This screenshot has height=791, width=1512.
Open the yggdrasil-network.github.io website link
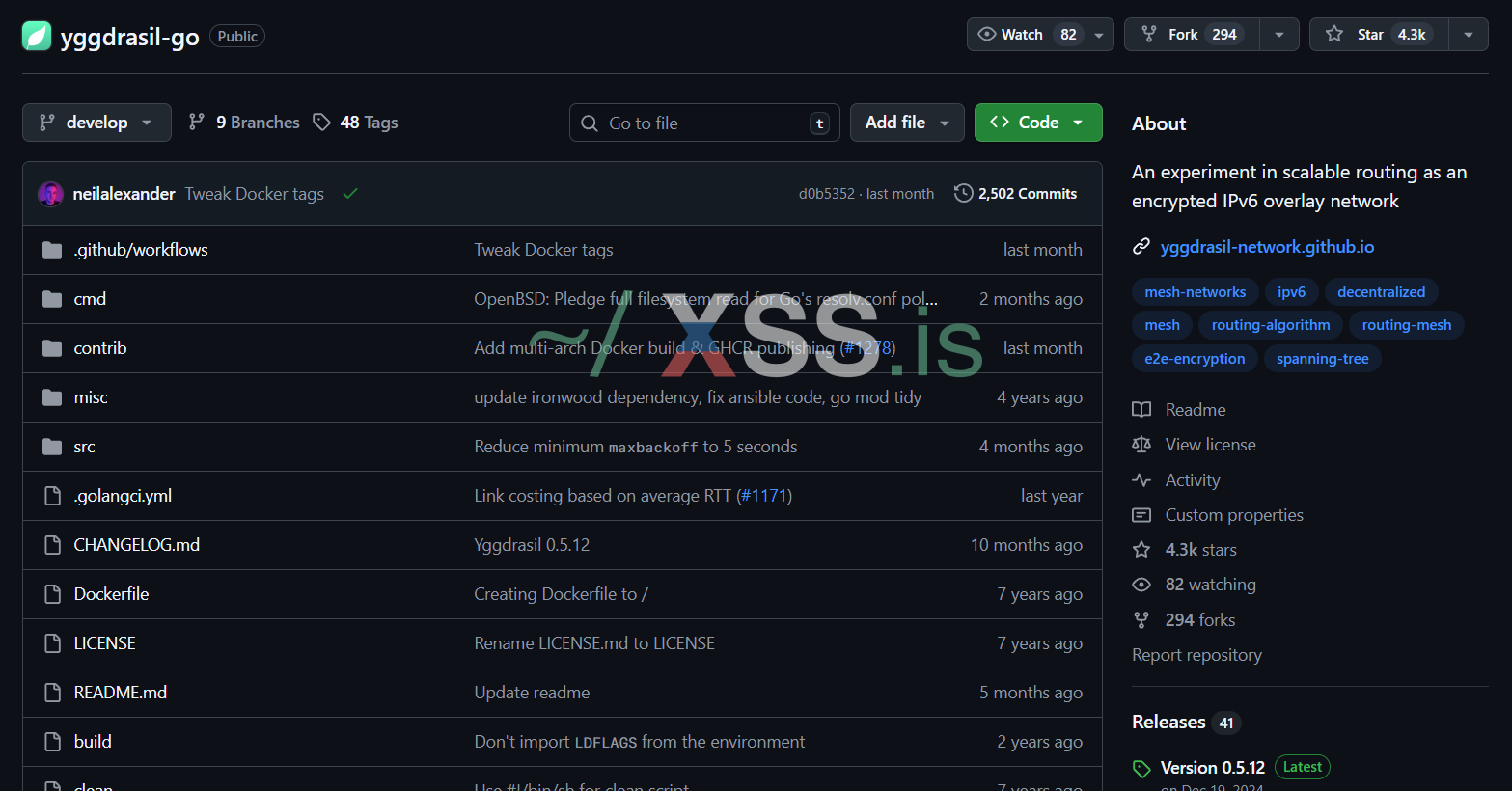pos(1267,247)
